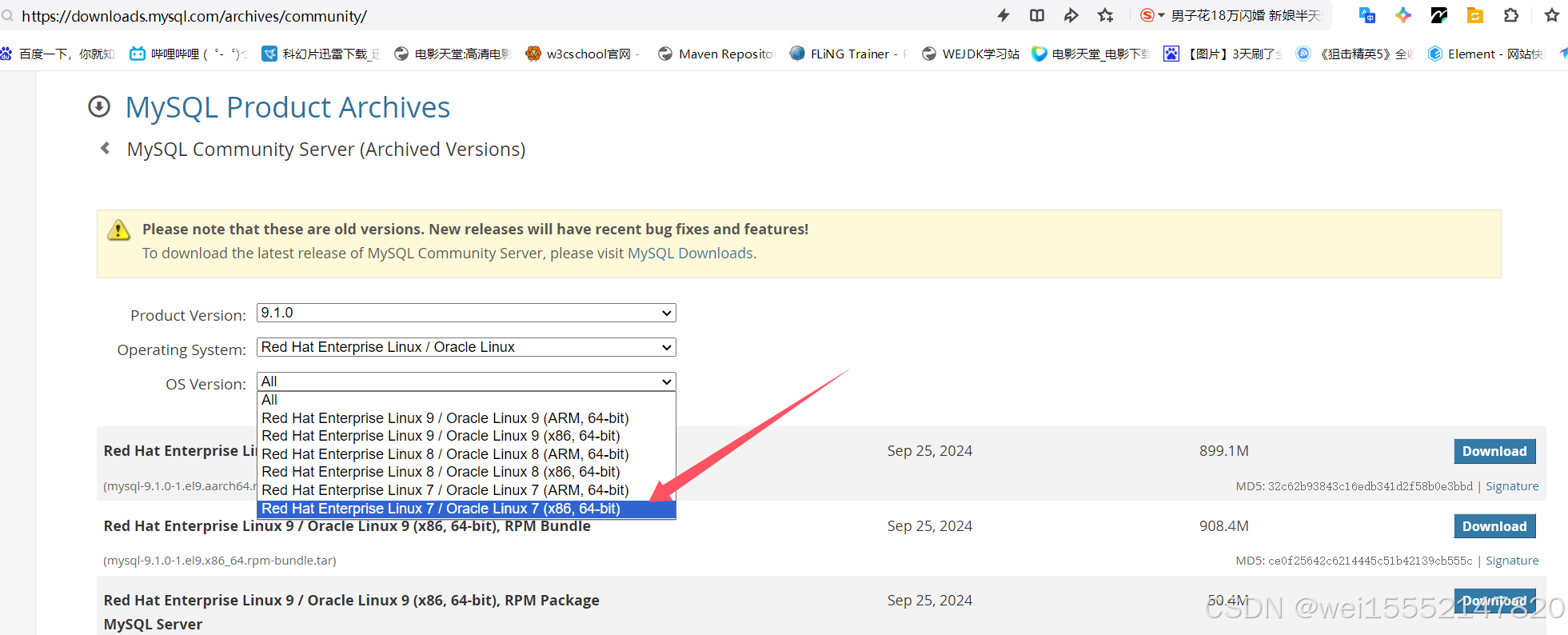Open Signature link for MD5 32c62b93…
1568x635 pixels.
point(1512,486)
